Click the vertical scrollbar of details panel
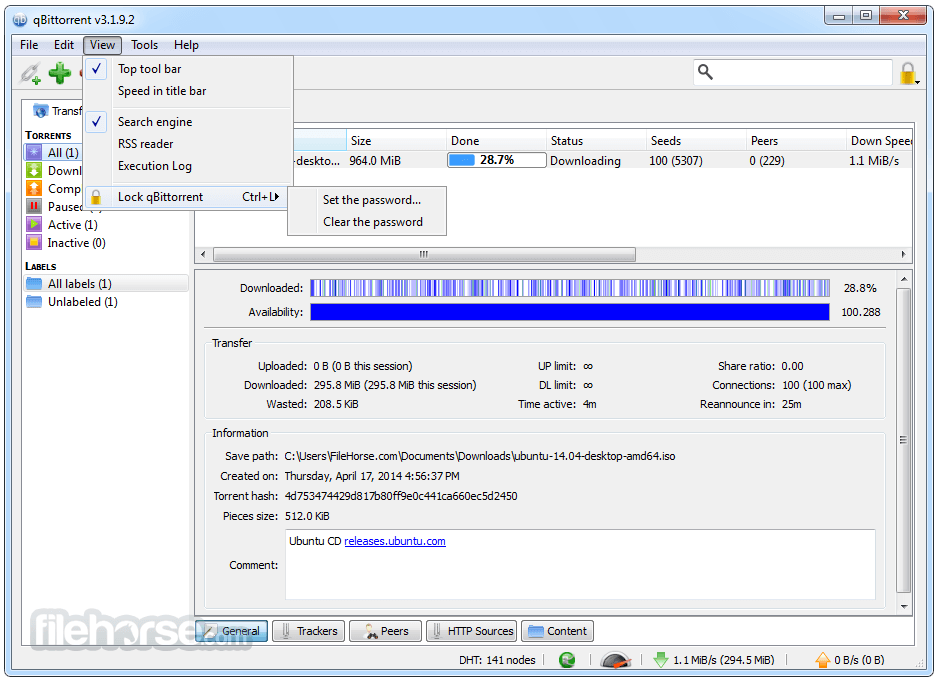Viewport: 938px width, 681px height. click(x=904, y=440)
